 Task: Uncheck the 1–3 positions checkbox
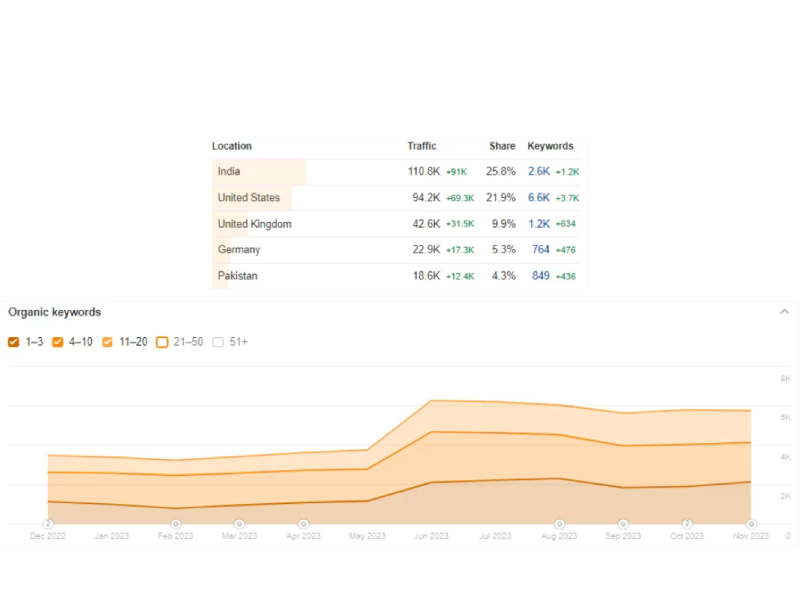click(14, 342)
